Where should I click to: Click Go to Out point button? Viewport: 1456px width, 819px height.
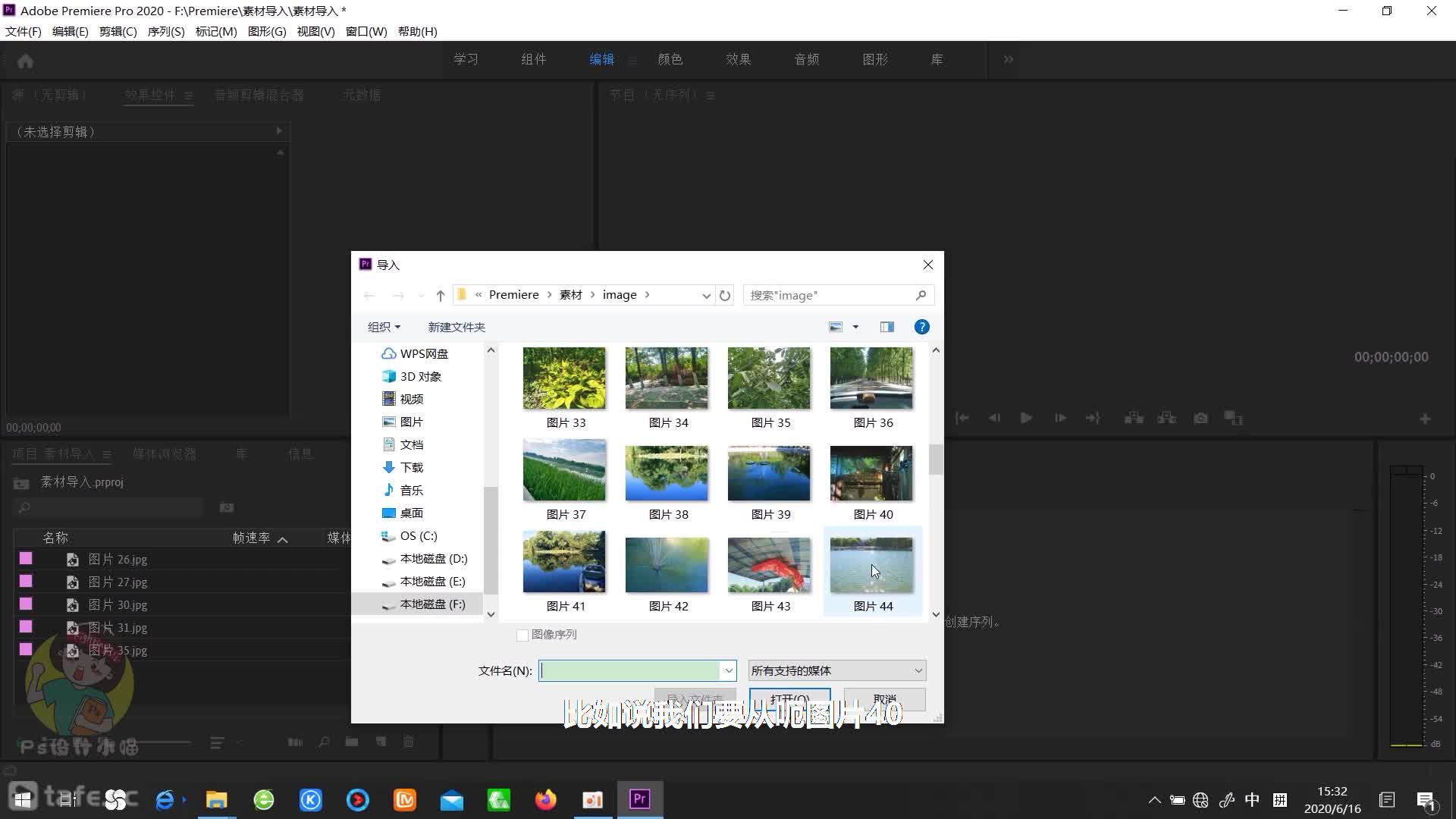point(1093,418)
